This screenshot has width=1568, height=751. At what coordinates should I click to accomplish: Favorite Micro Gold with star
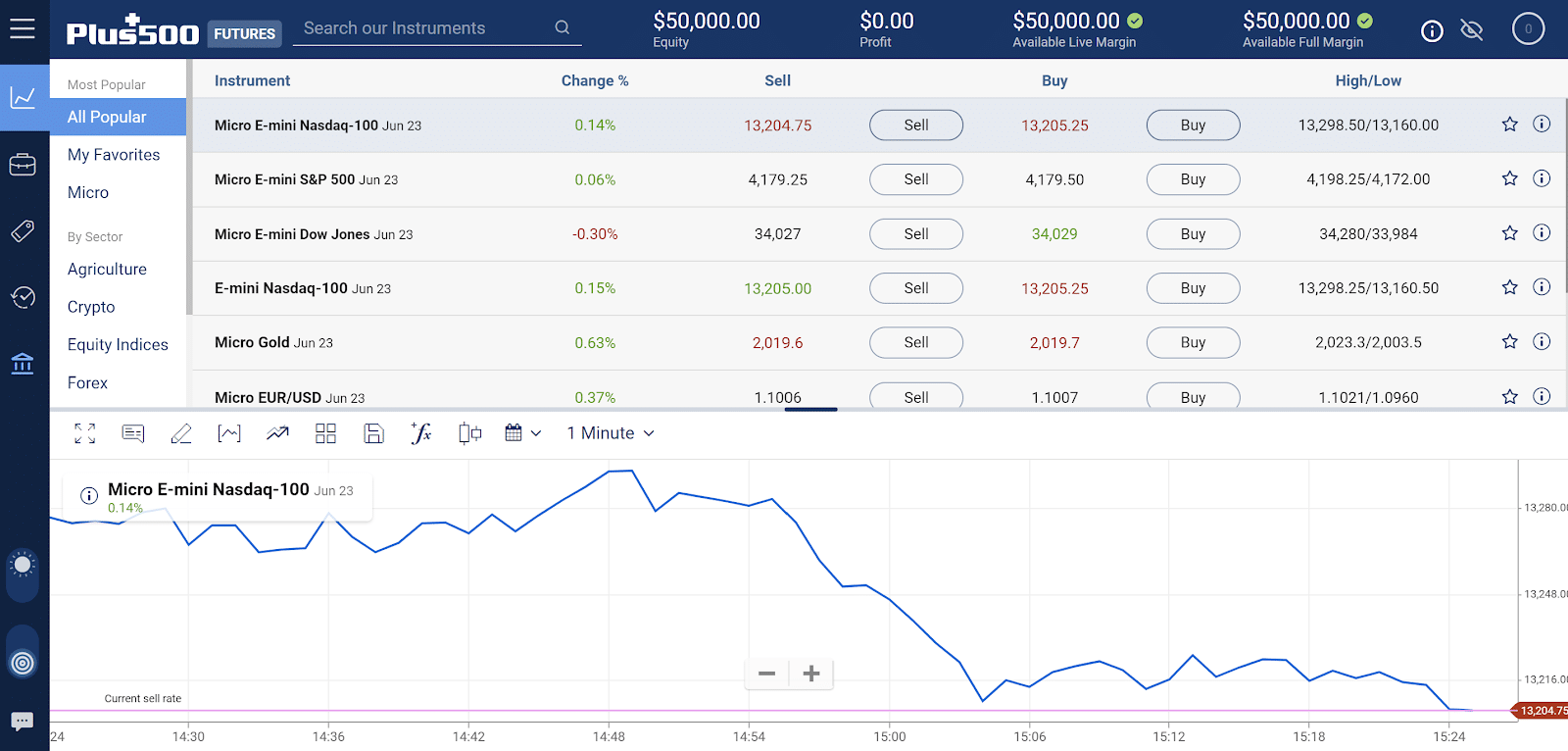tap(1509, 341)
